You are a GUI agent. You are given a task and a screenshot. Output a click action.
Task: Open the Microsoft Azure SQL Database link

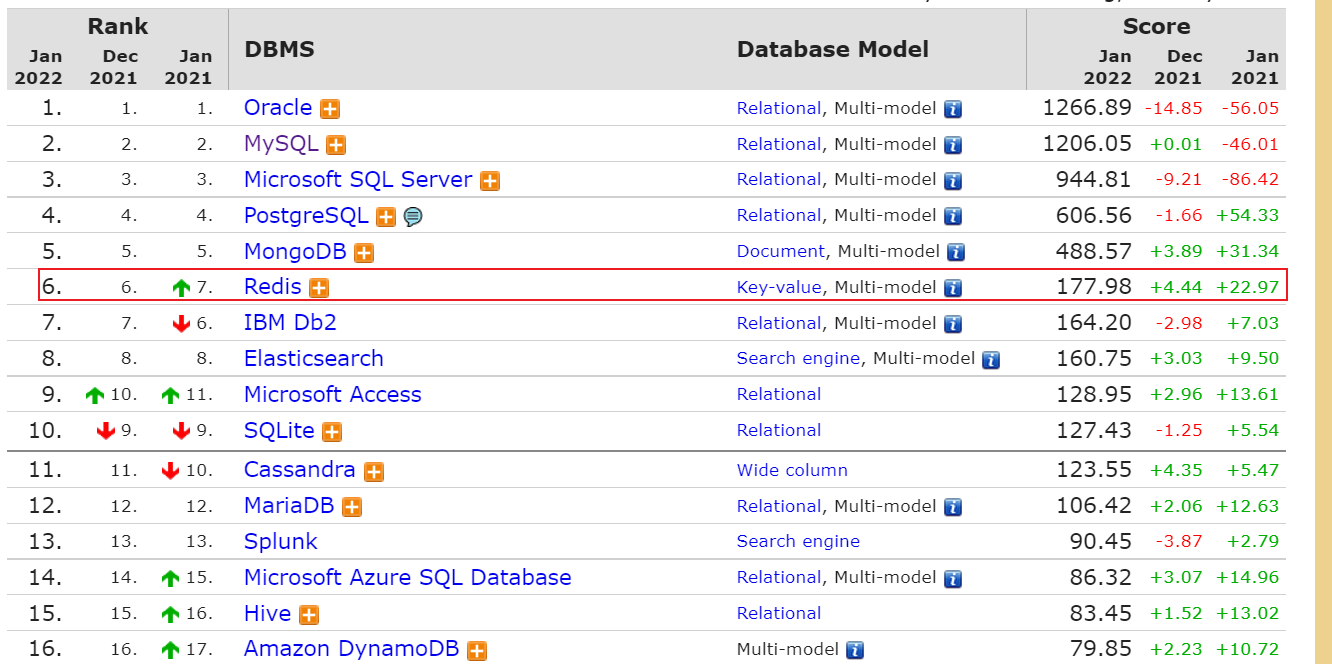coord(408,578)
